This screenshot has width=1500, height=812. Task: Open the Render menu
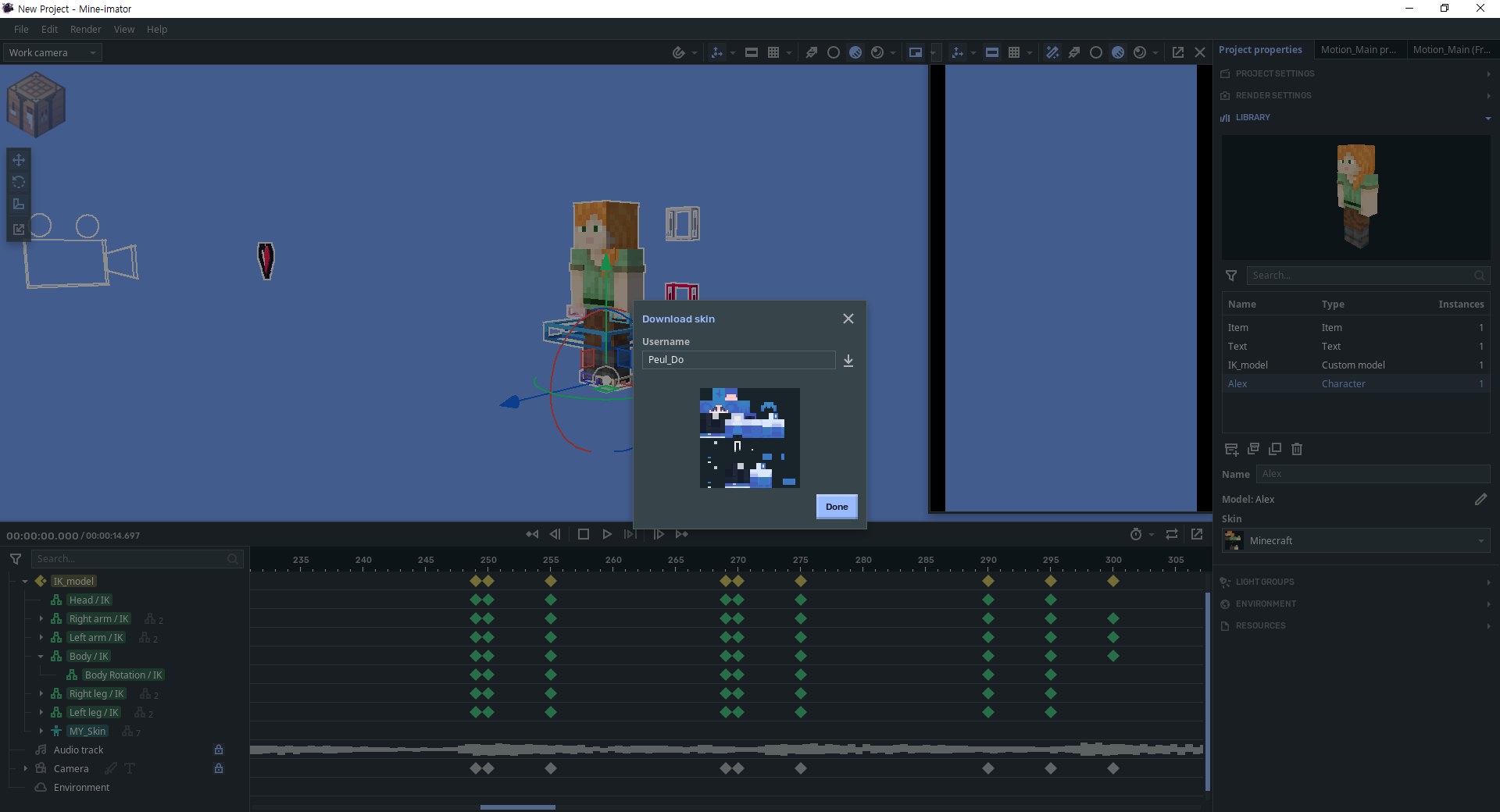pyautogui.click(x=85, y=29)
